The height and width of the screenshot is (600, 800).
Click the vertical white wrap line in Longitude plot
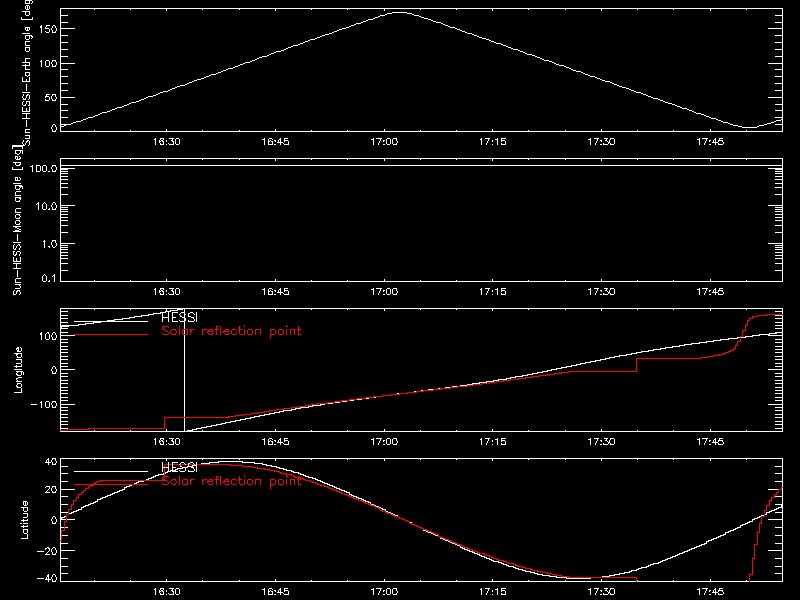[x=184, y=370]
